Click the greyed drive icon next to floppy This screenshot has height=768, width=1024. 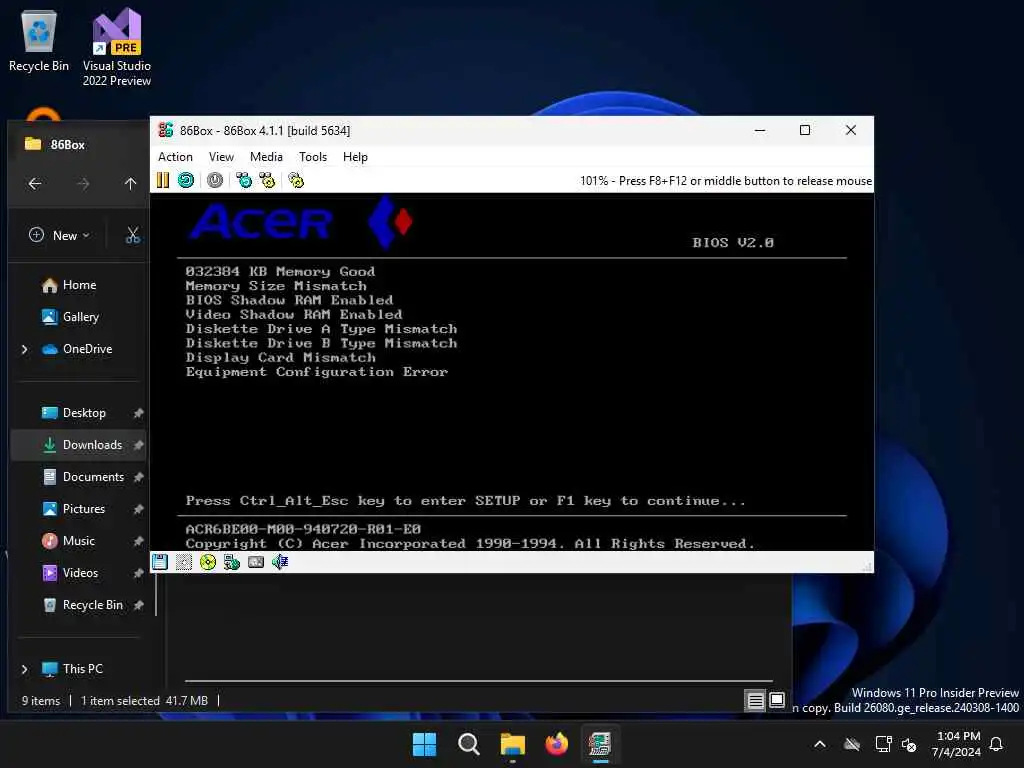(x=184, y=562)
